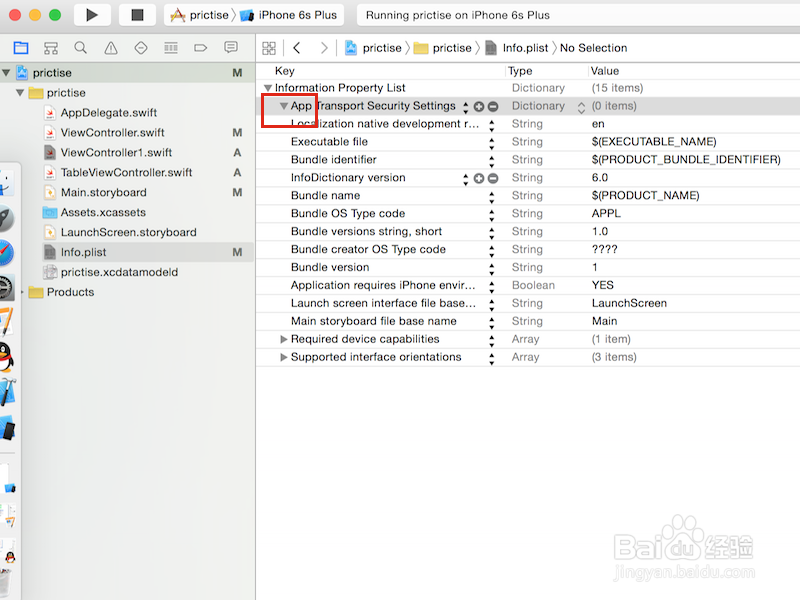Click the Run (play) button

[92, 15]
